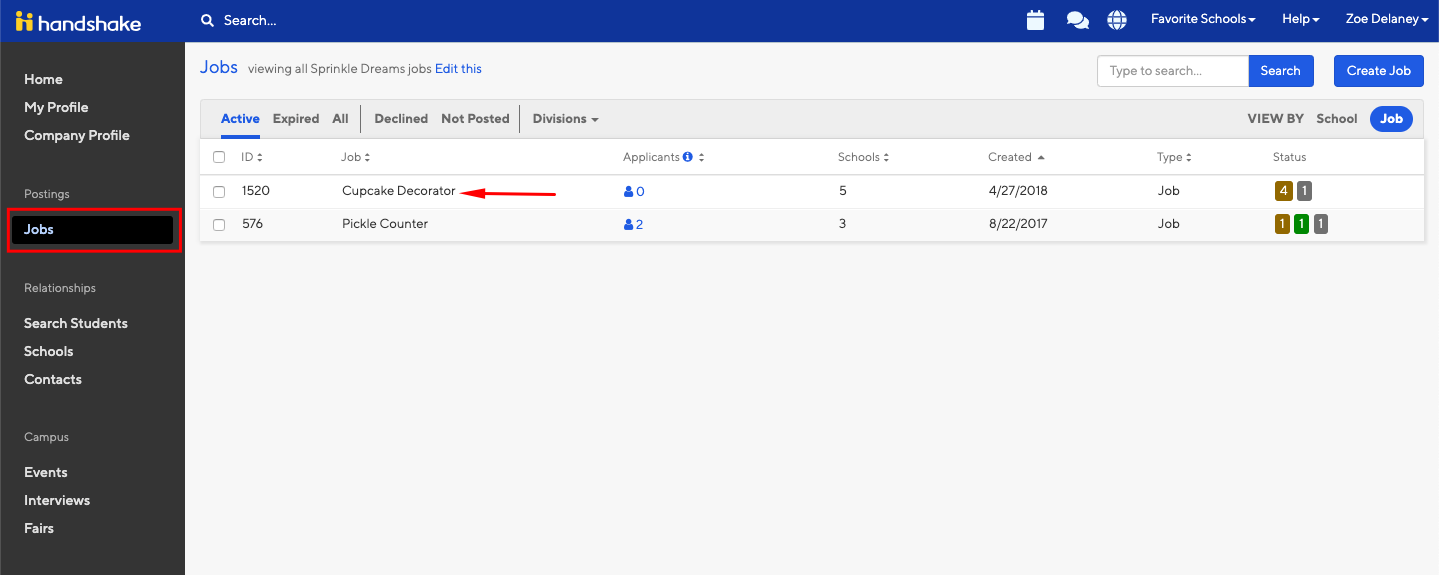Screen dimensions: 1439x575
Task: Open applicants count for Cupcake Decorator
Action: [634, 191]
